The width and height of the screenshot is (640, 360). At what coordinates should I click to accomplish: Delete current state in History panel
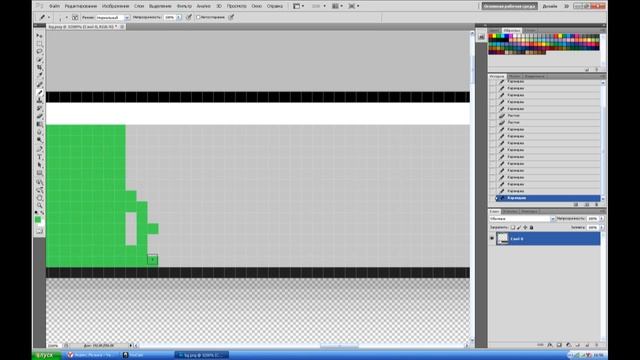[x=597, y=204]
